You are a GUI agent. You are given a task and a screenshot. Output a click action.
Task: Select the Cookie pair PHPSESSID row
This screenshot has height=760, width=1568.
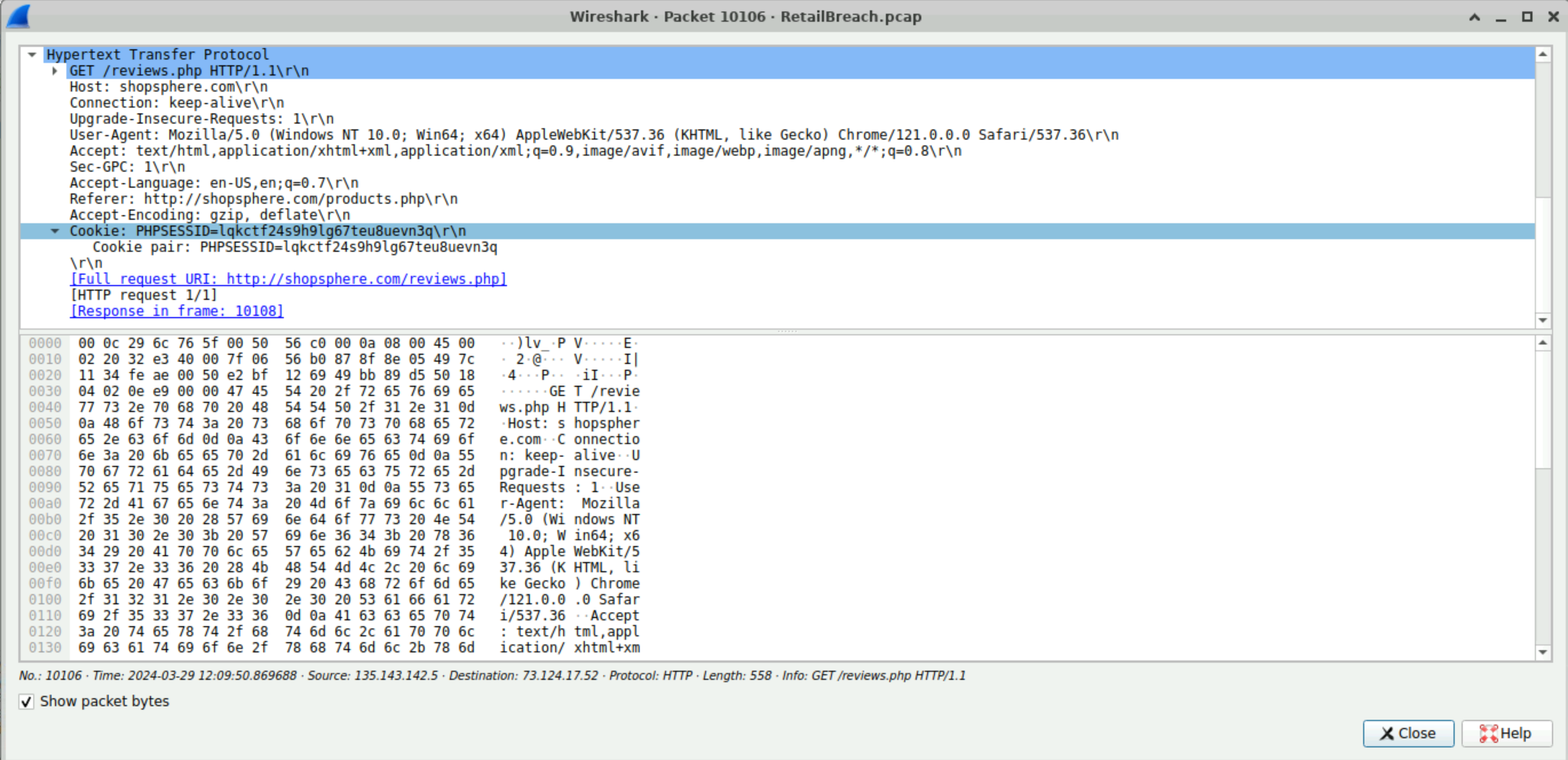[295, 246]
